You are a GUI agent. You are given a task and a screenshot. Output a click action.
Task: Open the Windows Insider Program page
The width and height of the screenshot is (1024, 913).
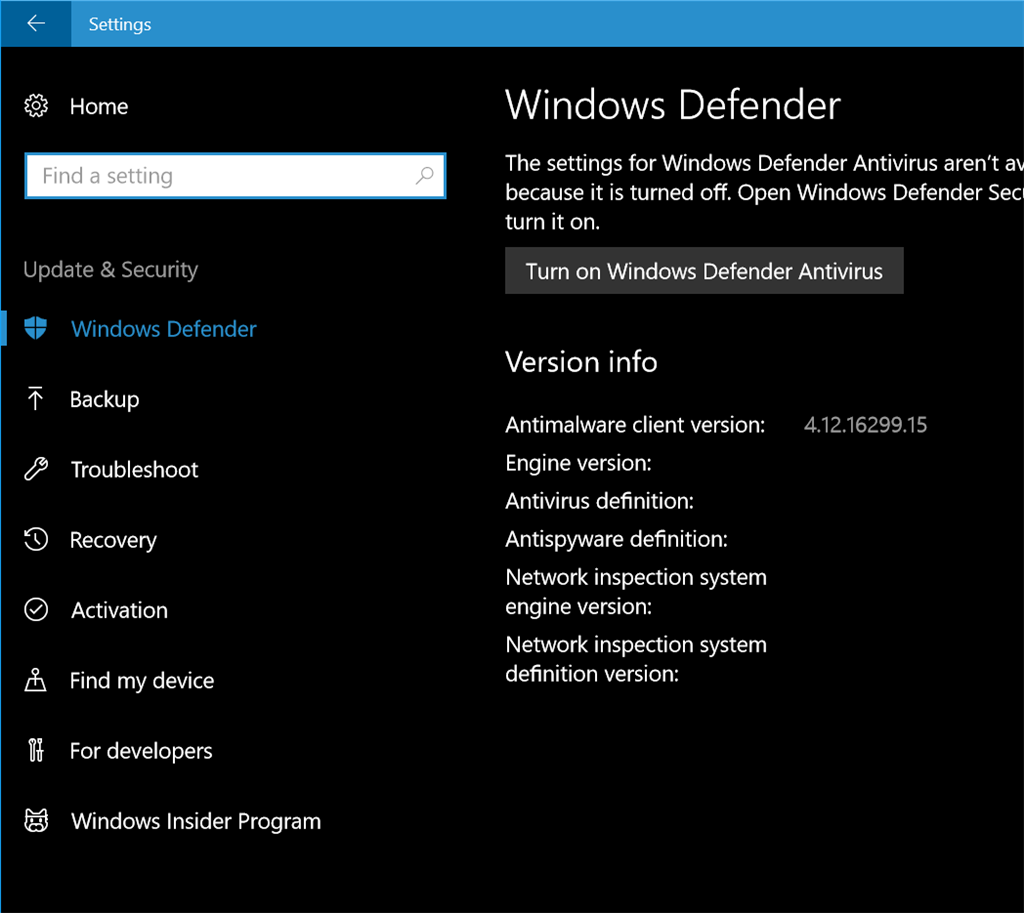[196, 821]
